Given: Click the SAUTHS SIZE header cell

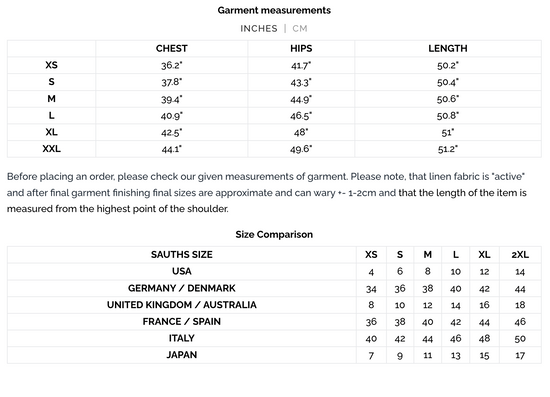Looking at the screenshot, I should pyautogui.click(x=182, y=255).
